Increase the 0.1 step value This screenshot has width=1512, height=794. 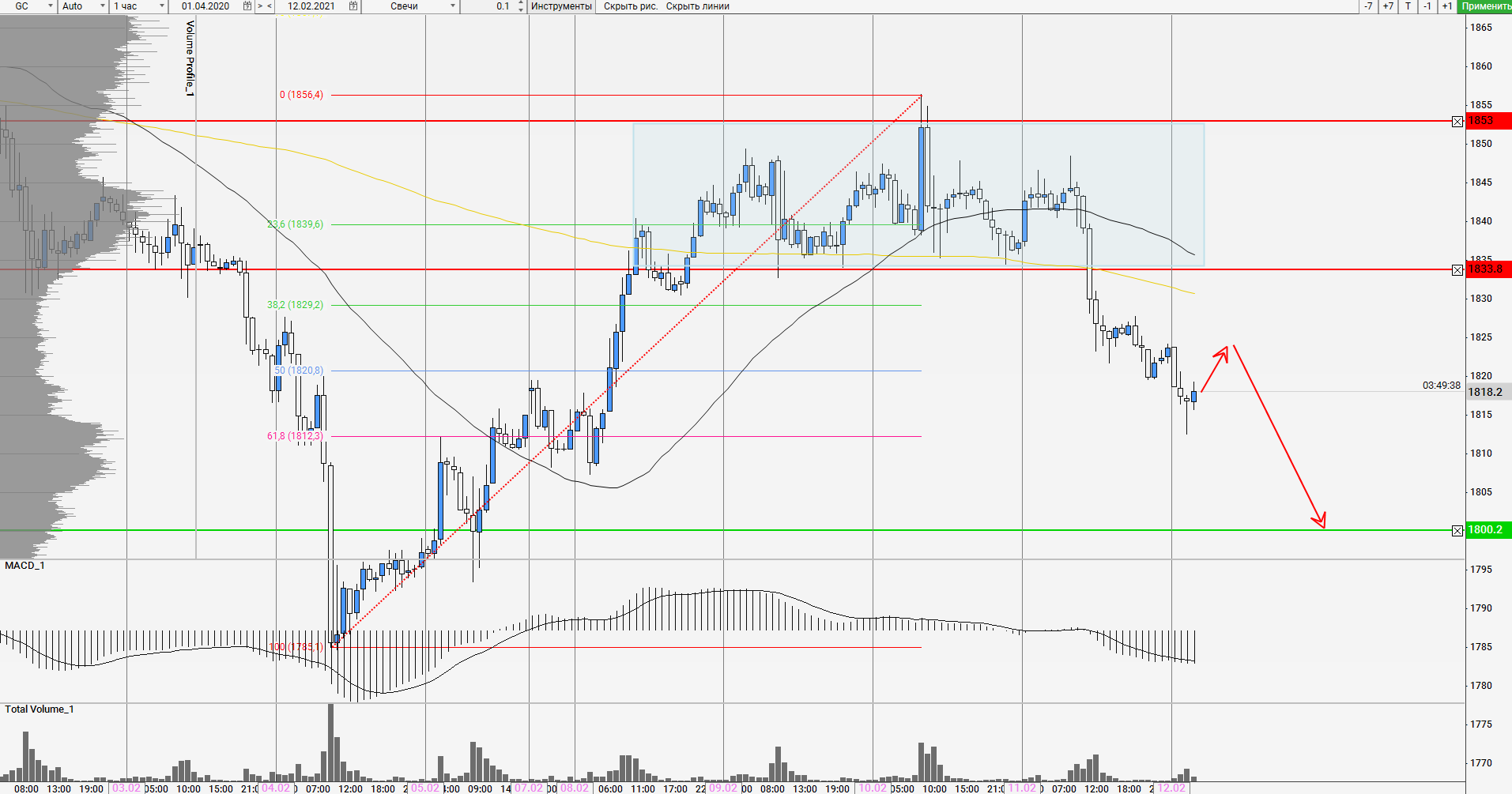pos(520,3)
